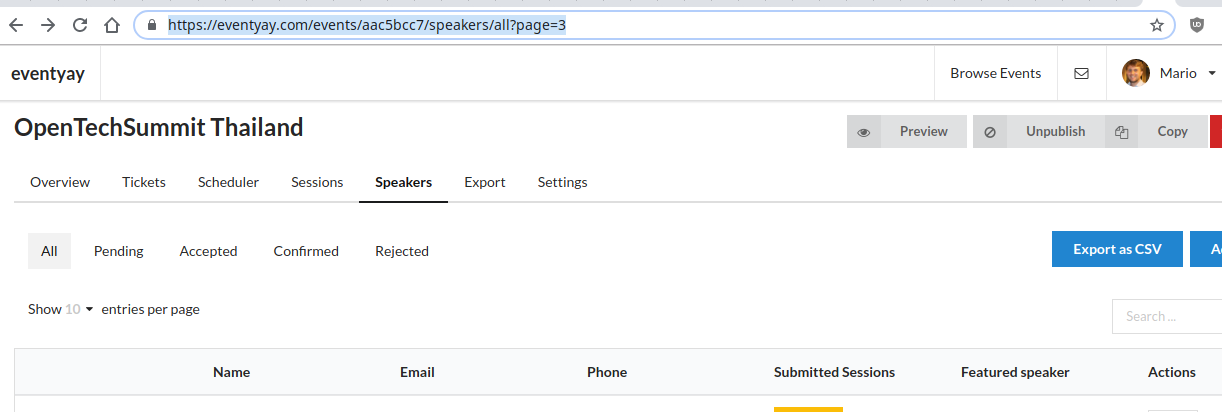Go to eventyay home logo

click(48, 73)
